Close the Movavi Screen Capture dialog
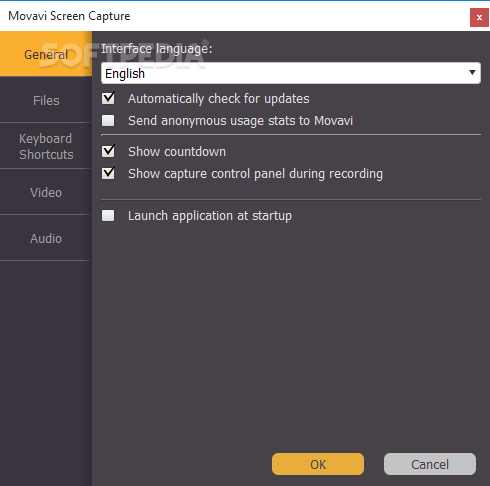Screen dimensions: 490x486 (x=479, y=17)
